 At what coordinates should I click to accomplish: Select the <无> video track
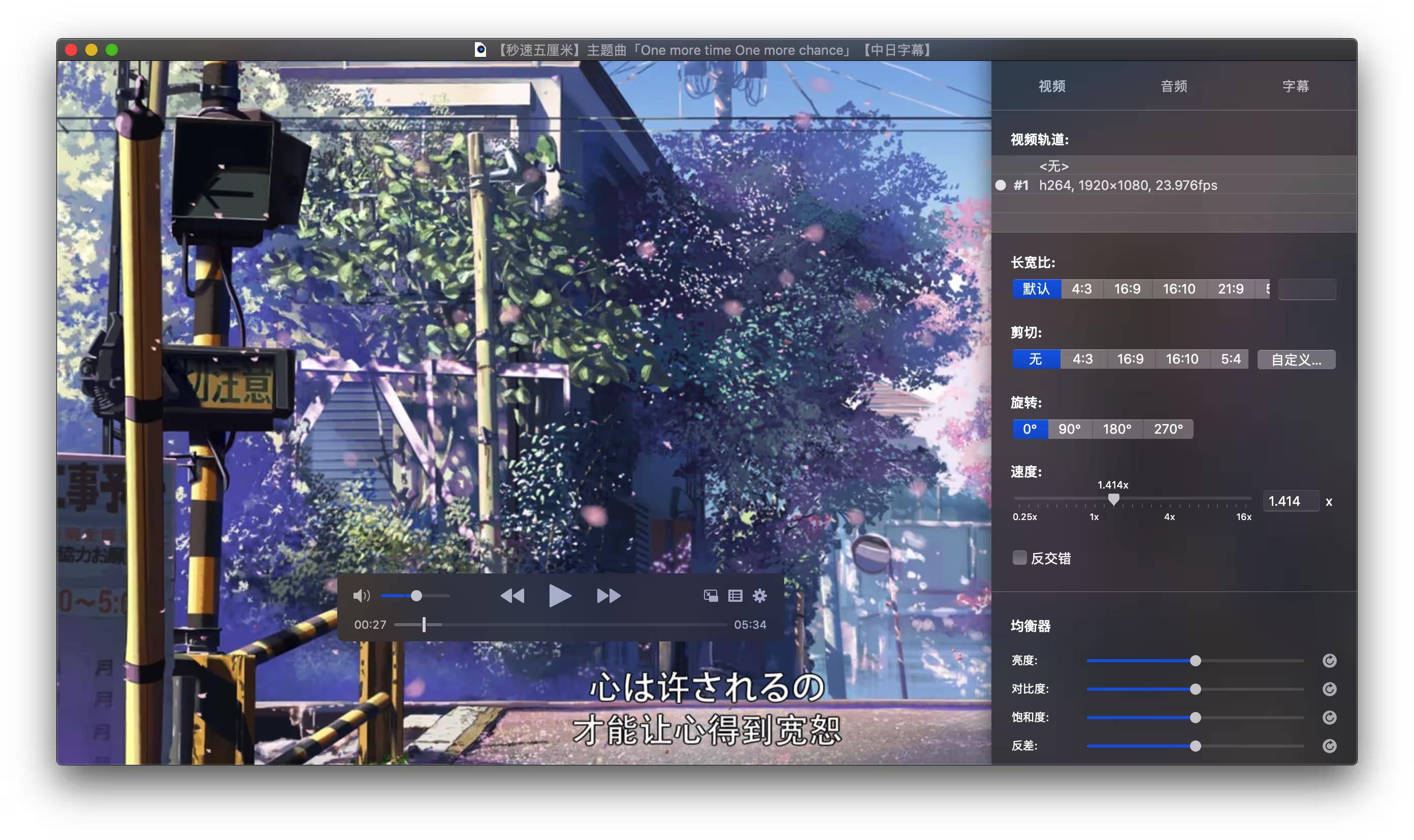[1174, 166]
